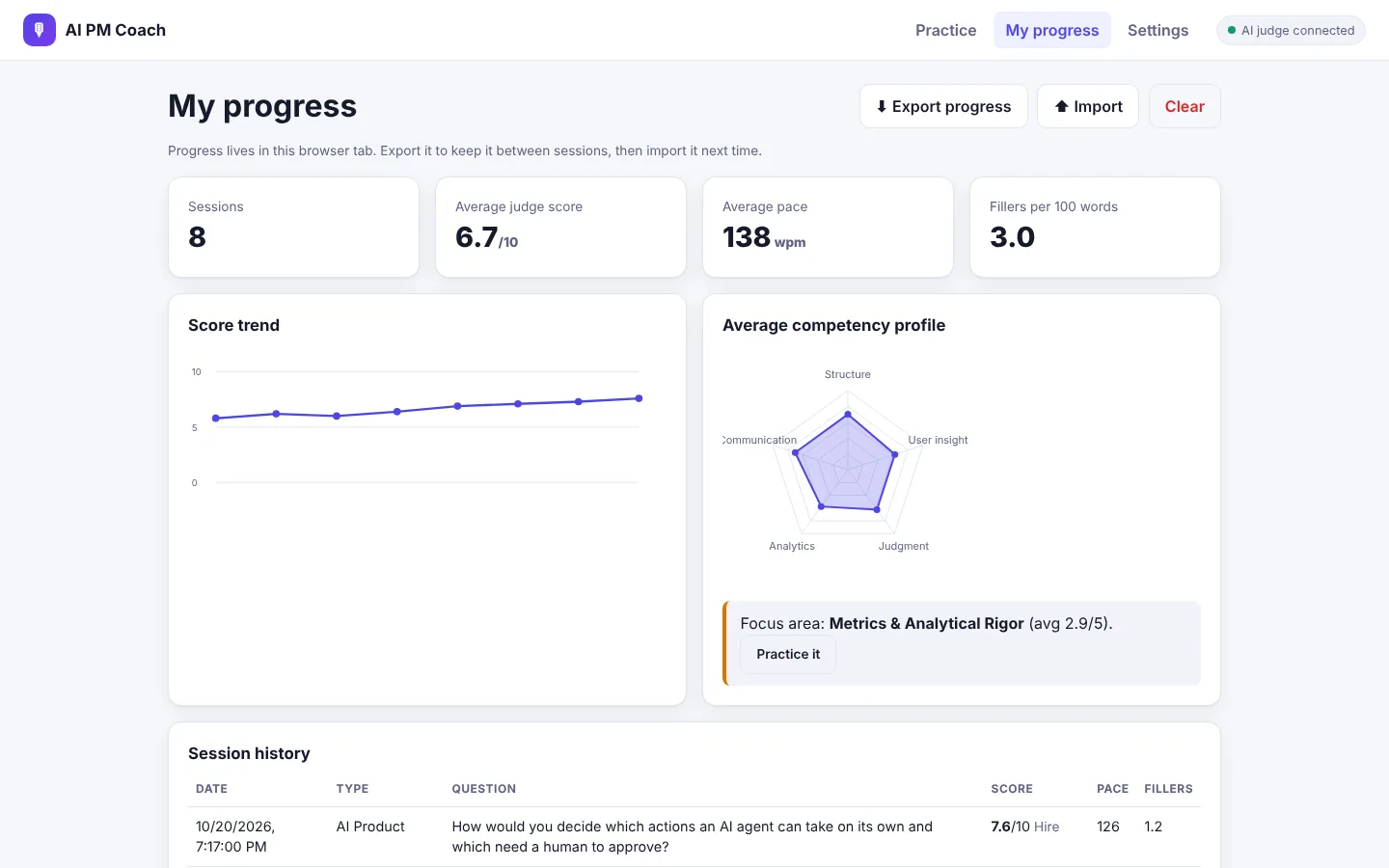Click the upload arrow on Import button
Viewport: 1389px width, 868px height.
click(1061, 106)
